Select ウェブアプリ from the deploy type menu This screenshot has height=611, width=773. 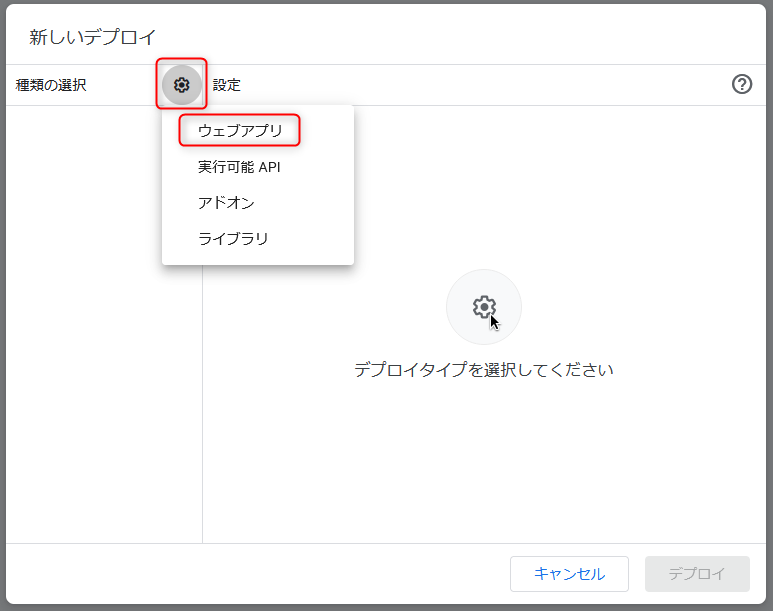[x=240, y=130]
